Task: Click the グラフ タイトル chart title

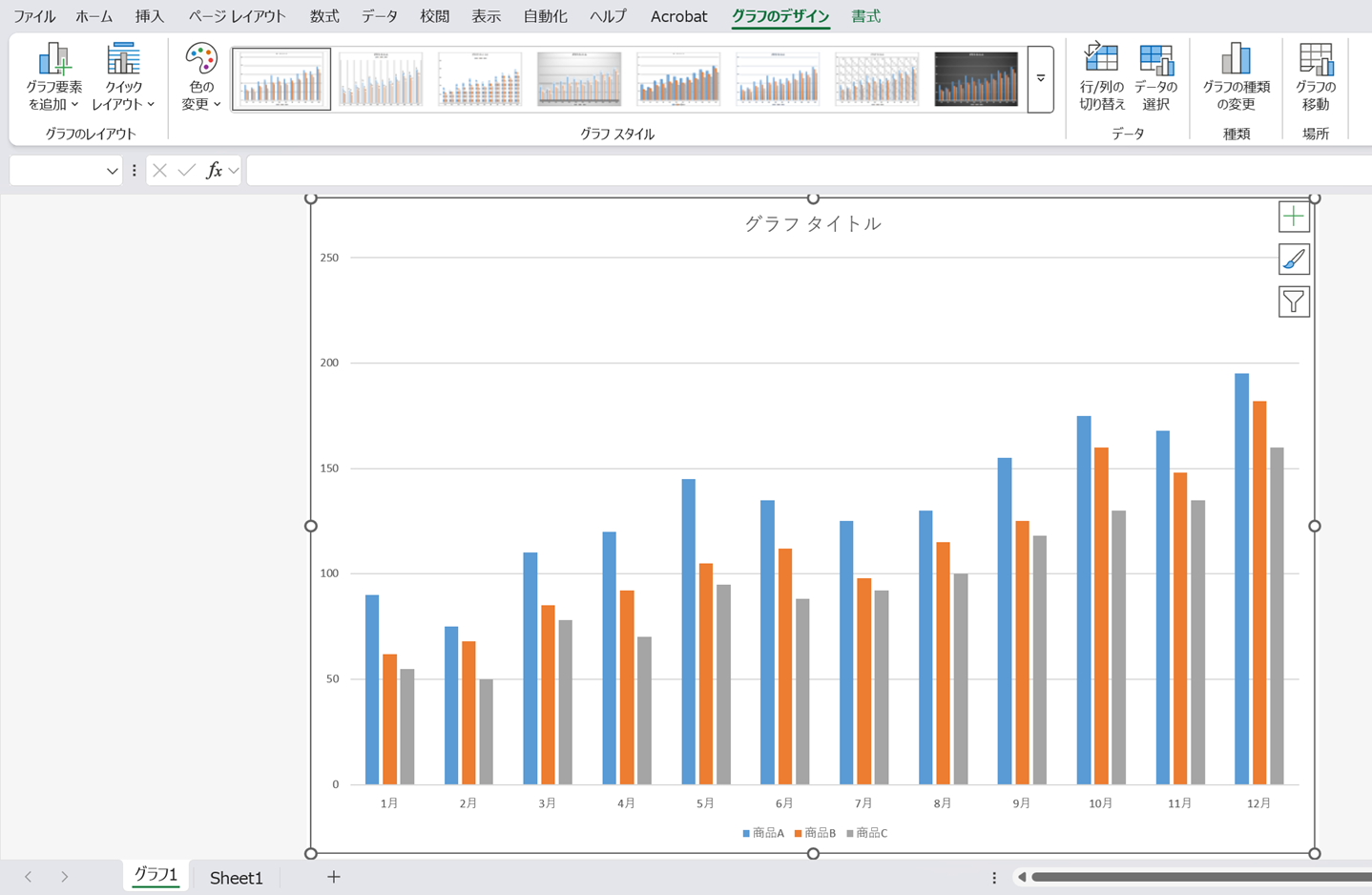Action: click(x=813, y=223)
